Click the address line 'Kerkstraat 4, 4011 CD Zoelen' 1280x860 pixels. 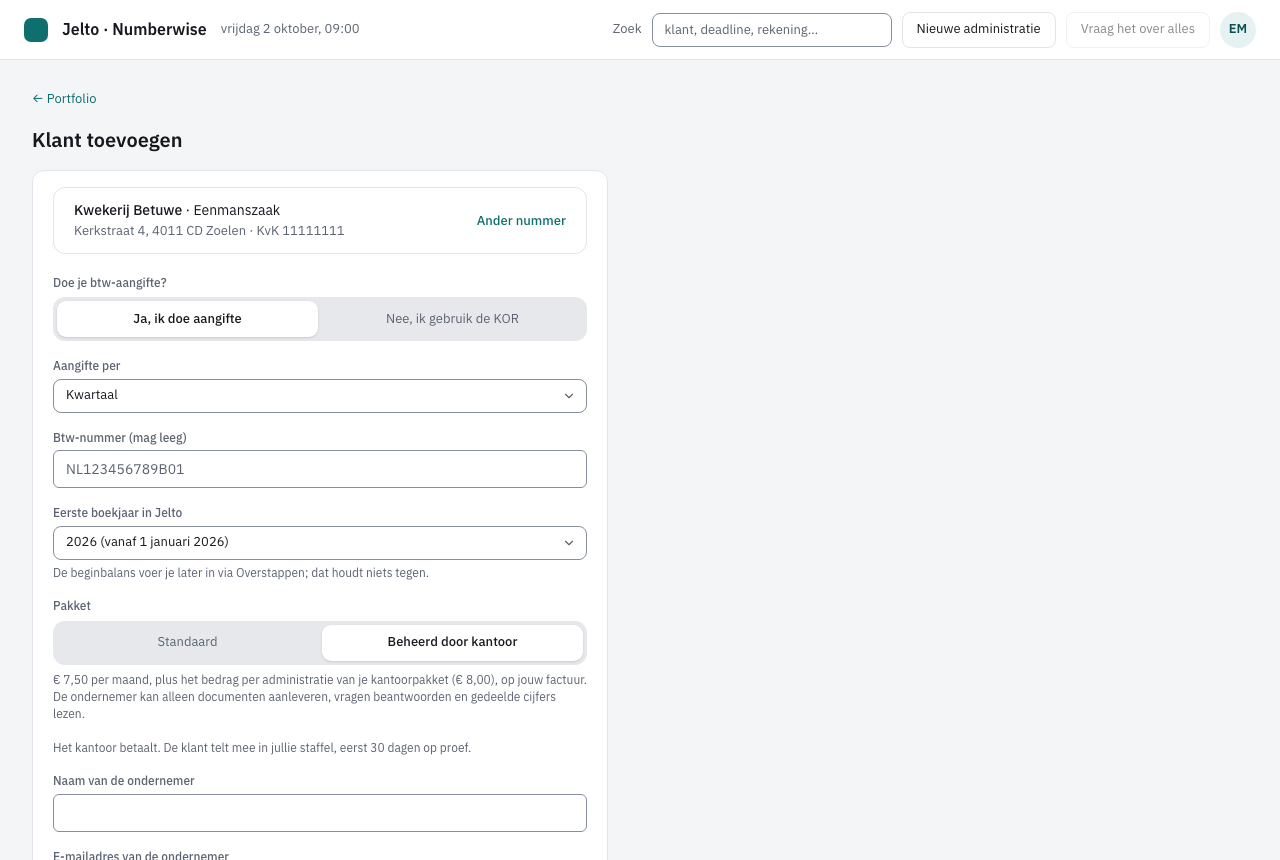160,231
